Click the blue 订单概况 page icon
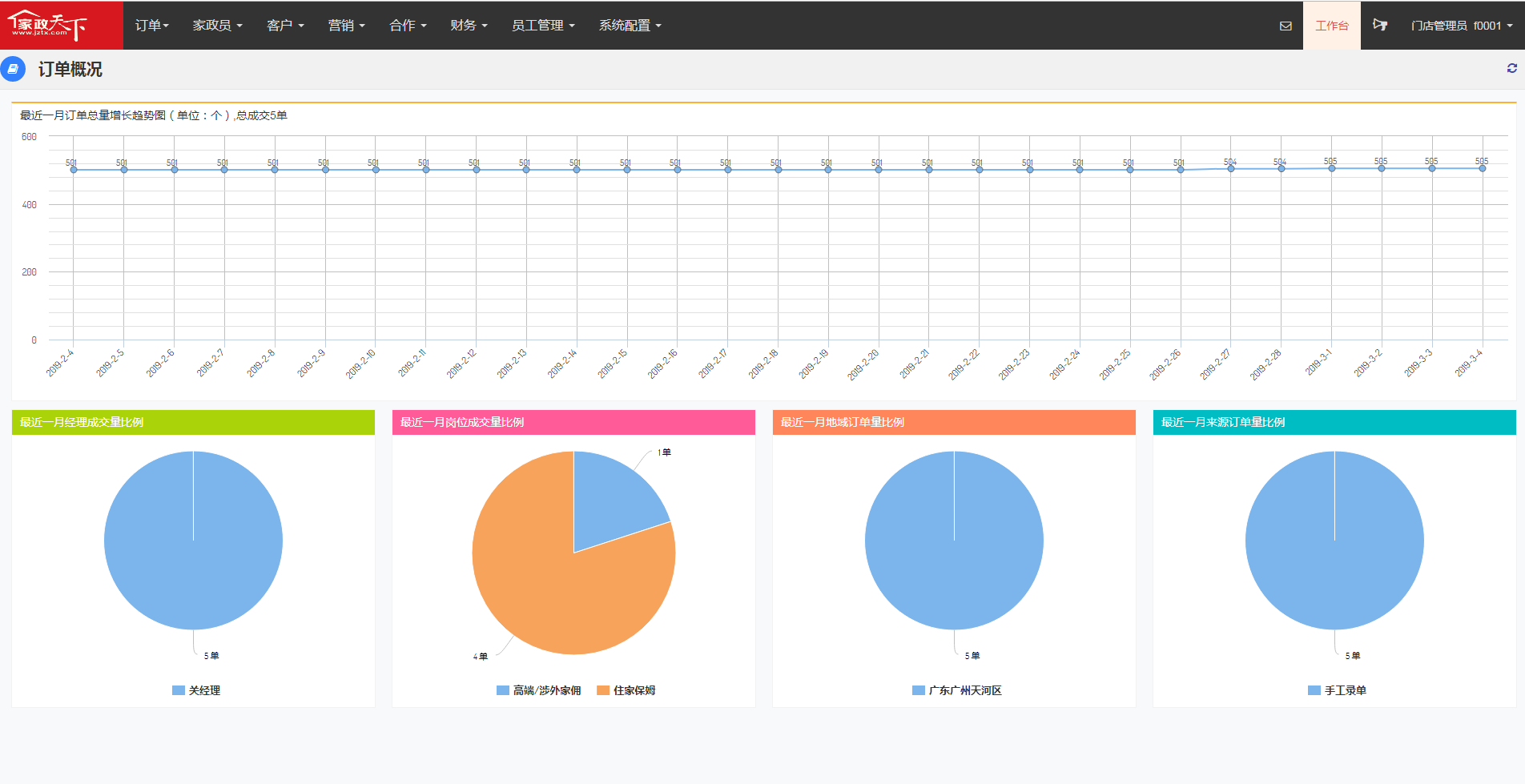This screenshot has height=784, width=1525. (13, 69)
